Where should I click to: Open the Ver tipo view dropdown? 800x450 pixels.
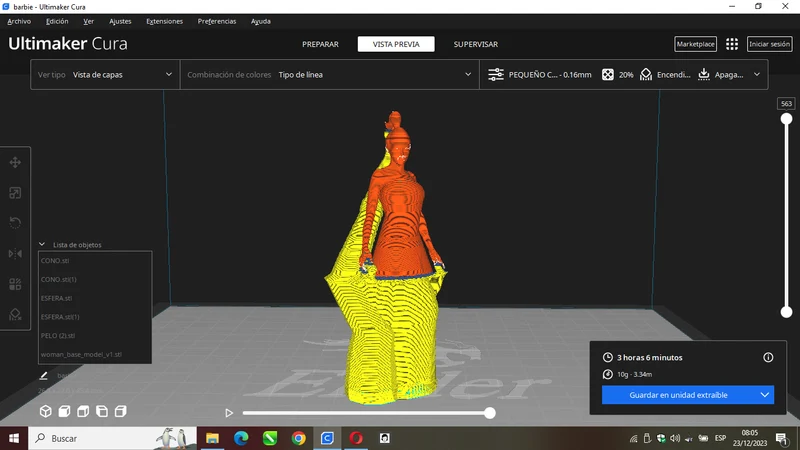105,74
